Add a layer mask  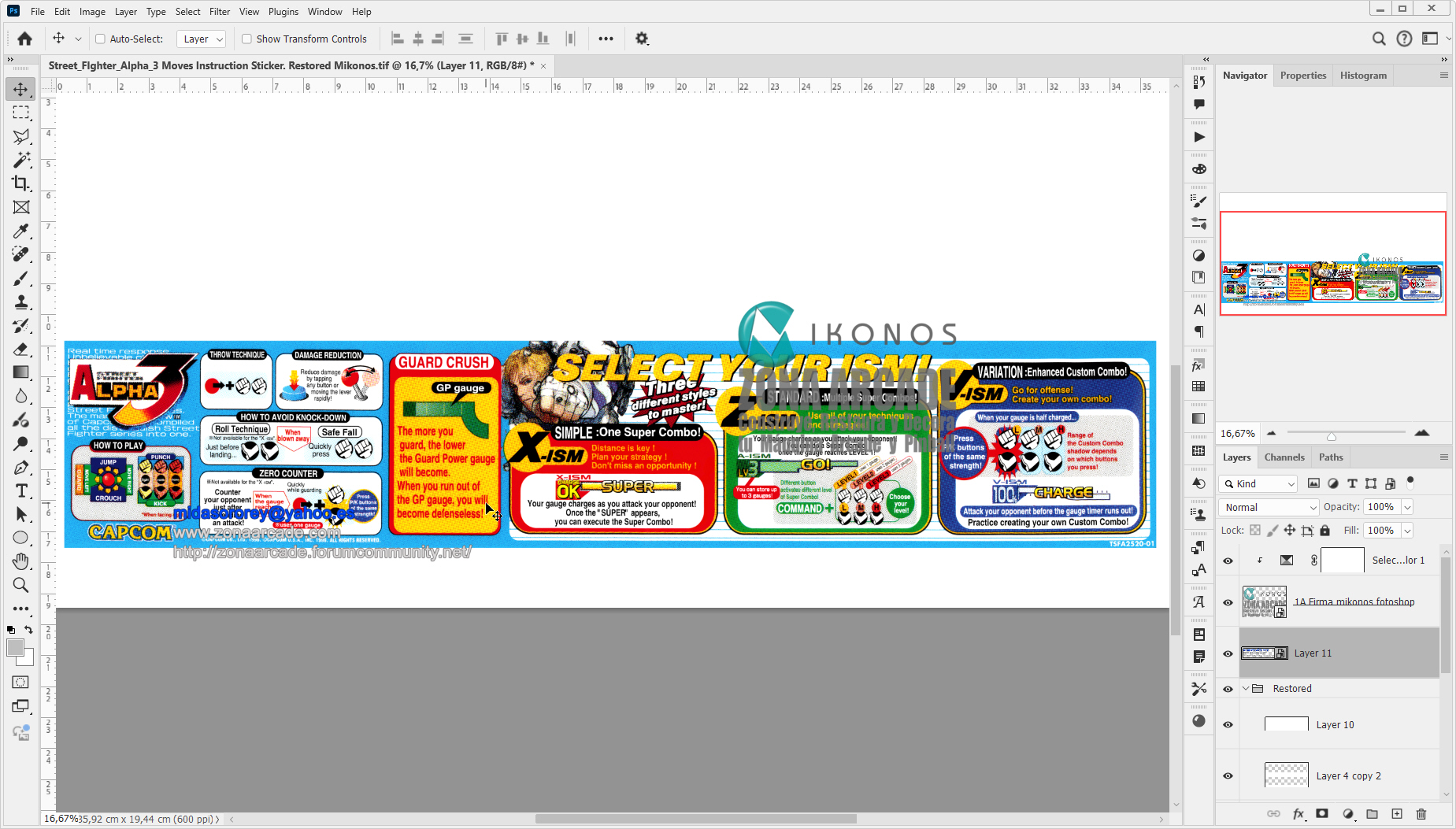click(x=1322, y=814)
